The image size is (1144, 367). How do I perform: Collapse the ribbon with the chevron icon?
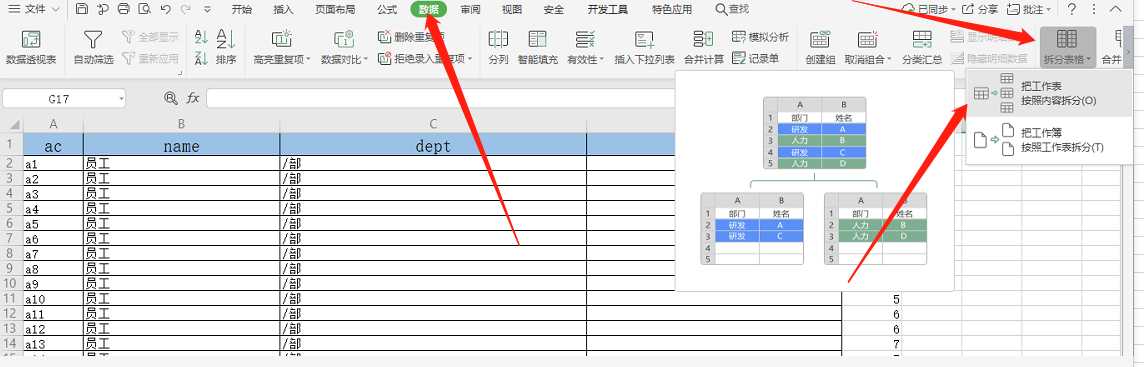pos(1117,9)
